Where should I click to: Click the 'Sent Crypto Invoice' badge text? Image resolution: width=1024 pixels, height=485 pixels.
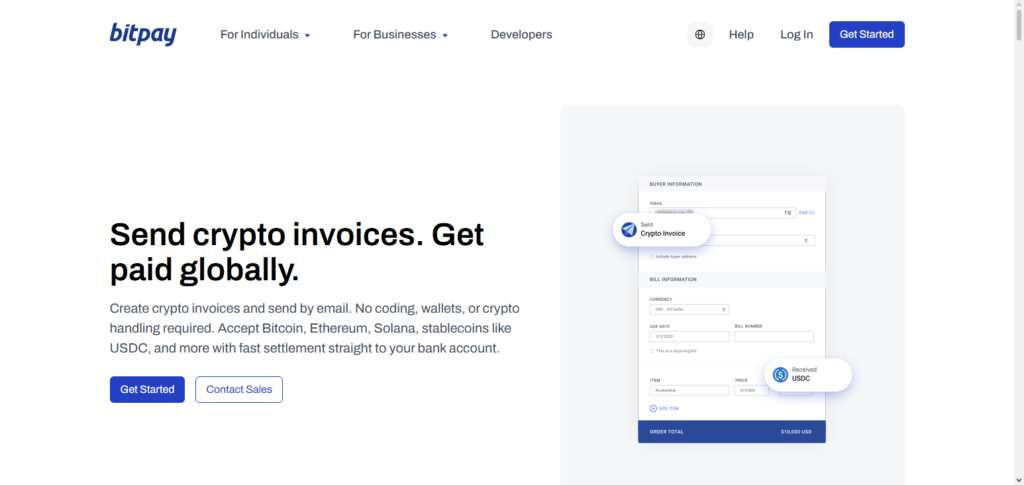tap(663, 229)
